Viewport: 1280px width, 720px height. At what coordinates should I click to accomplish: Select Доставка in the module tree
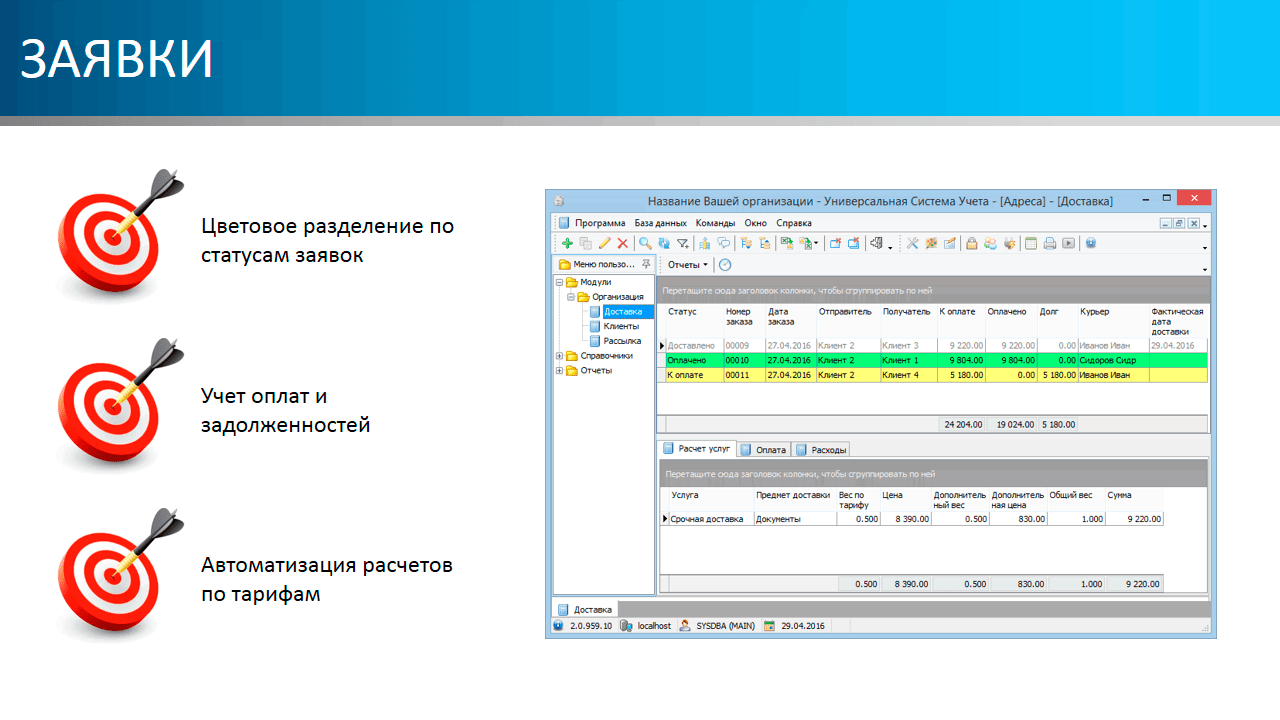pos(628,312)
